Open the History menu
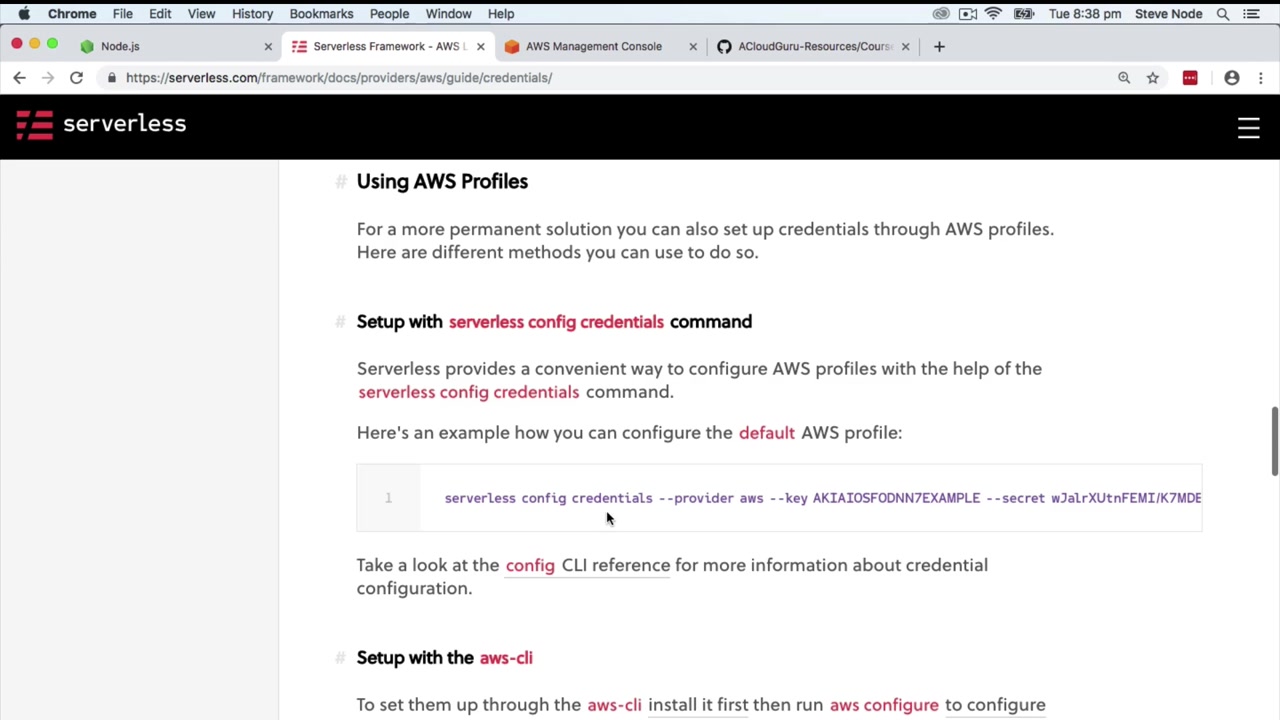This screenshot has width=1280, height=720. coord(252,14)
